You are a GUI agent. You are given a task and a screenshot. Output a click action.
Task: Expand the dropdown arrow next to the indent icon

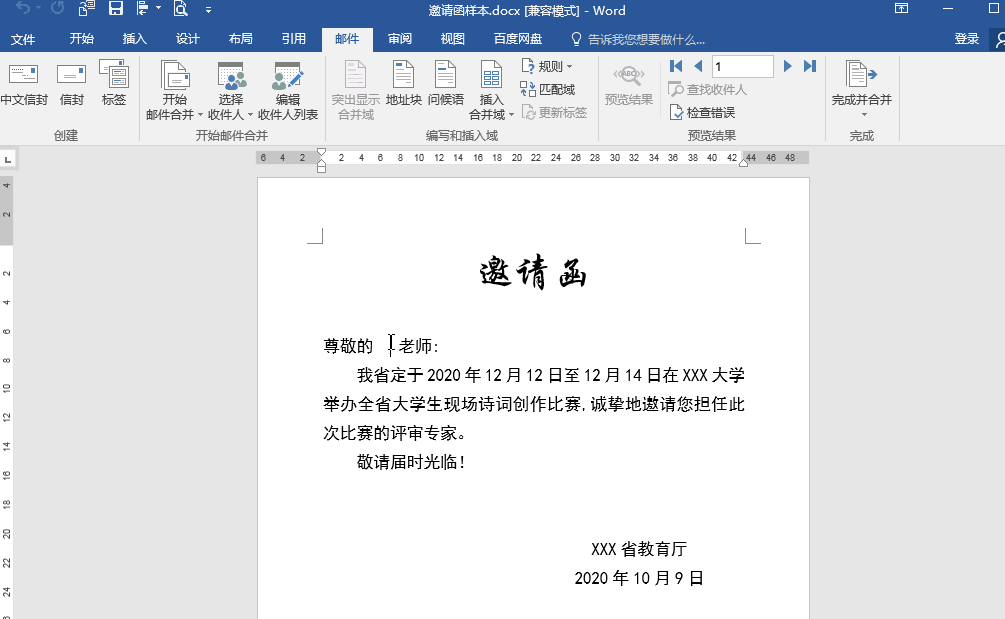158,8
